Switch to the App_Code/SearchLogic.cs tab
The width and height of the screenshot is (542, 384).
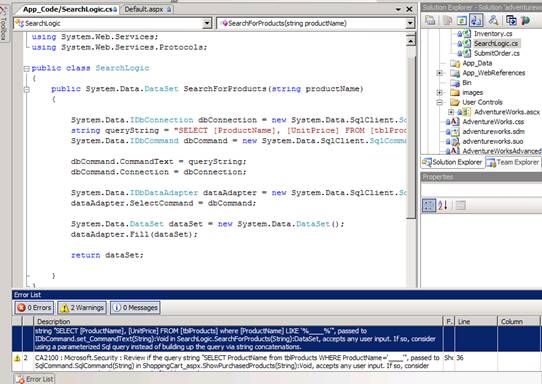click(67, 9)
